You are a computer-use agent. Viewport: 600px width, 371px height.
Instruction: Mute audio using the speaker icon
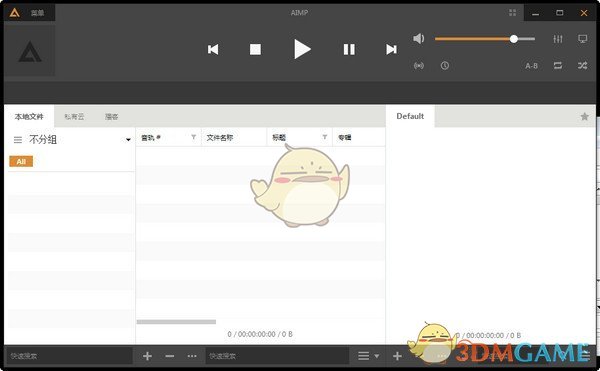coord(419,39)
